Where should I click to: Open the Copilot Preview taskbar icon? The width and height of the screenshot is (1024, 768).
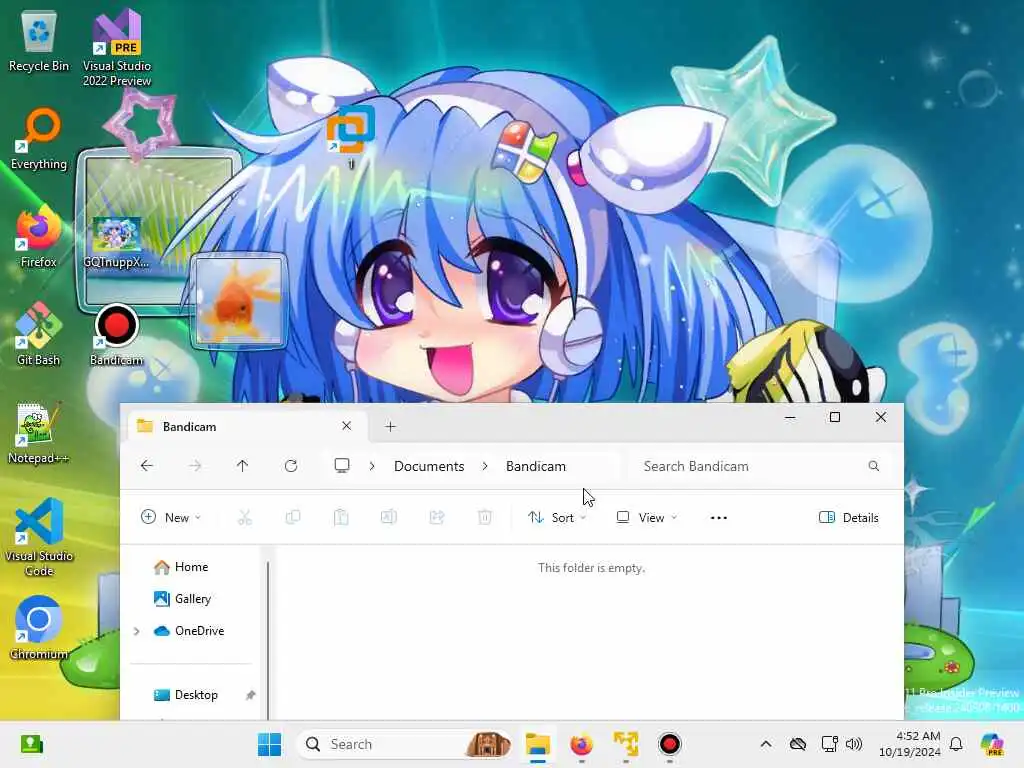tap(992, 744)
